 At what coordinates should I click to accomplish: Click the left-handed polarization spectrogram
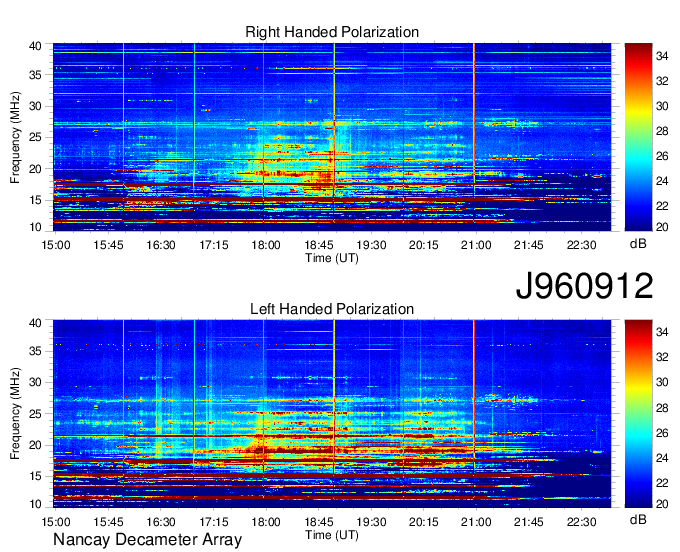[x=332, y=414]
